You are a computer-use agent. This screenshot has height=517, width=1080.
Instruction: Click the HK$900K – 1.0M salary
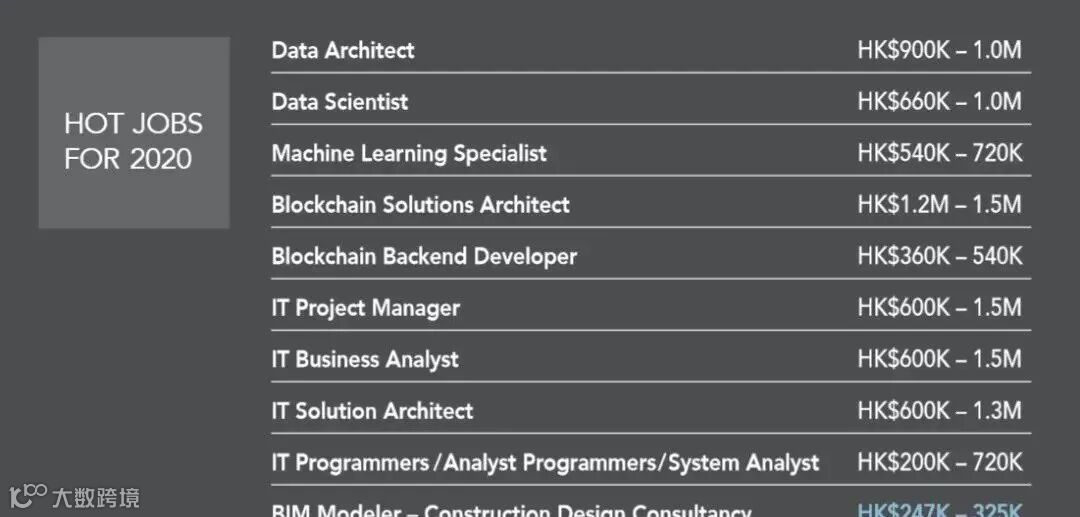[939, 50]
